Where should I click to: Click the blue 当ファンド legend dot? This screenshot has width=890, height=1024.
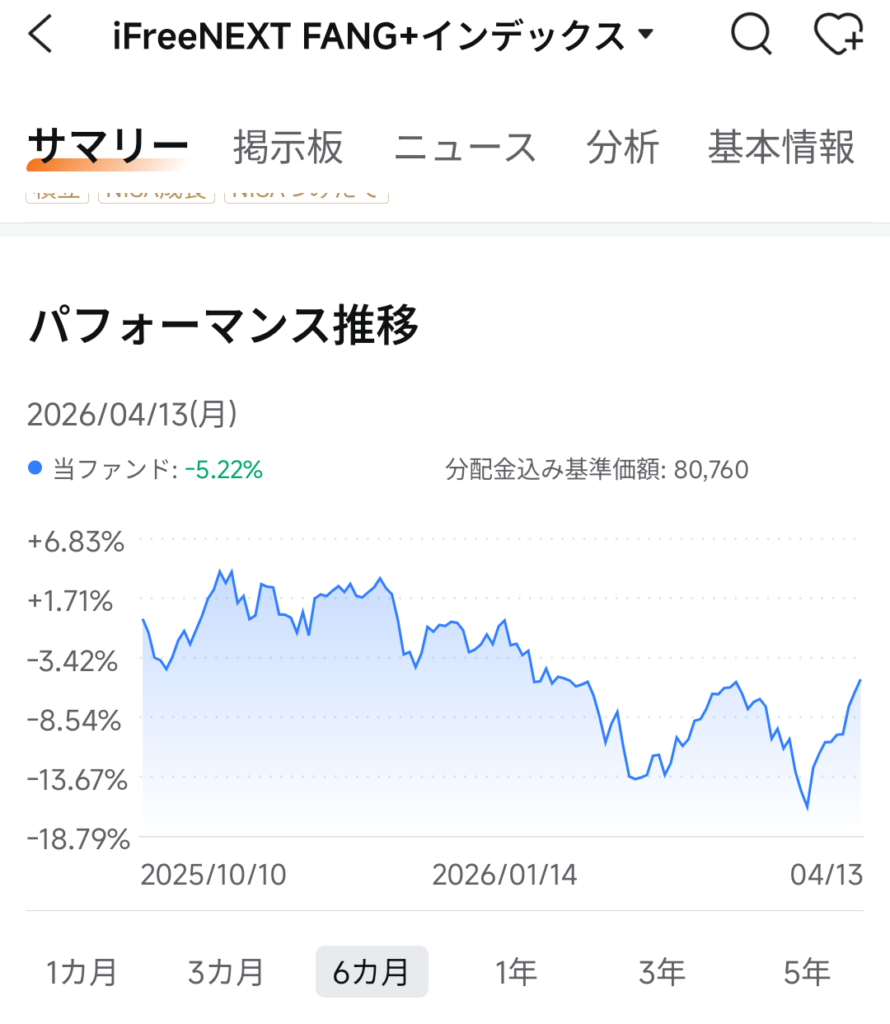point(36,468)
